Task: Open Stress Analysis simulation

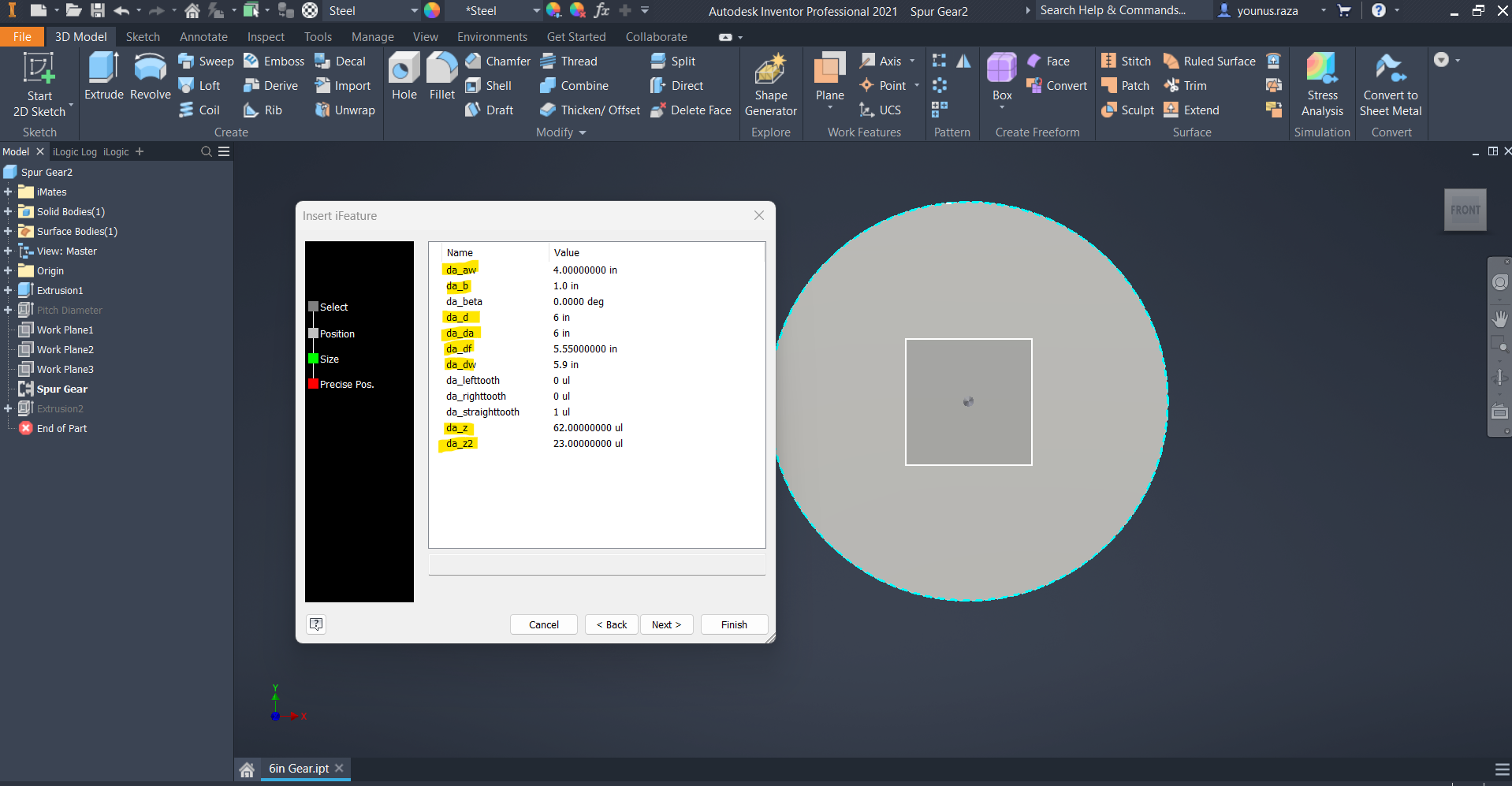Action: point(1322,83)
